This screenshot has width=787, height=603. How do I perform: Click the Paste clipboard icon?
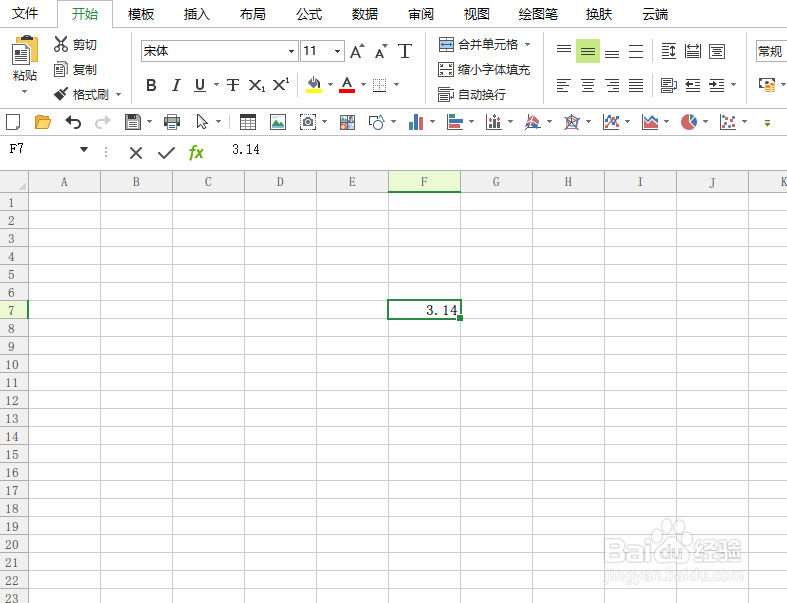[25, 50]
